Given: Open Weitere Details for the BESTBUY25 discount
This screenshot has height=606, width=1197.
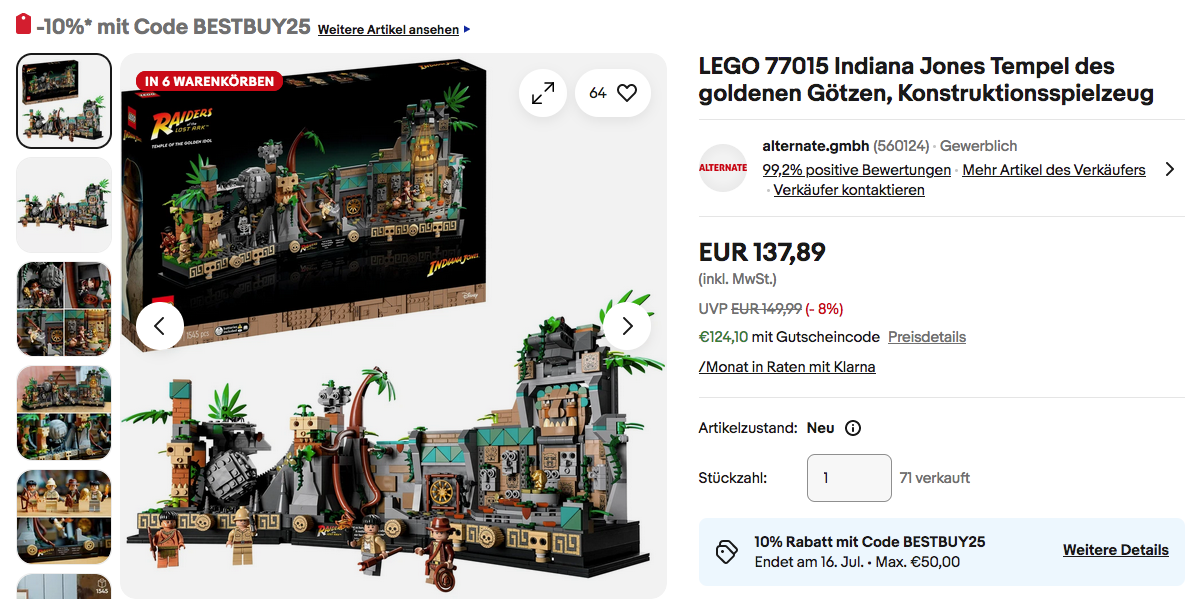Looking at the screenshot, I should click(x=1115, y=550).
